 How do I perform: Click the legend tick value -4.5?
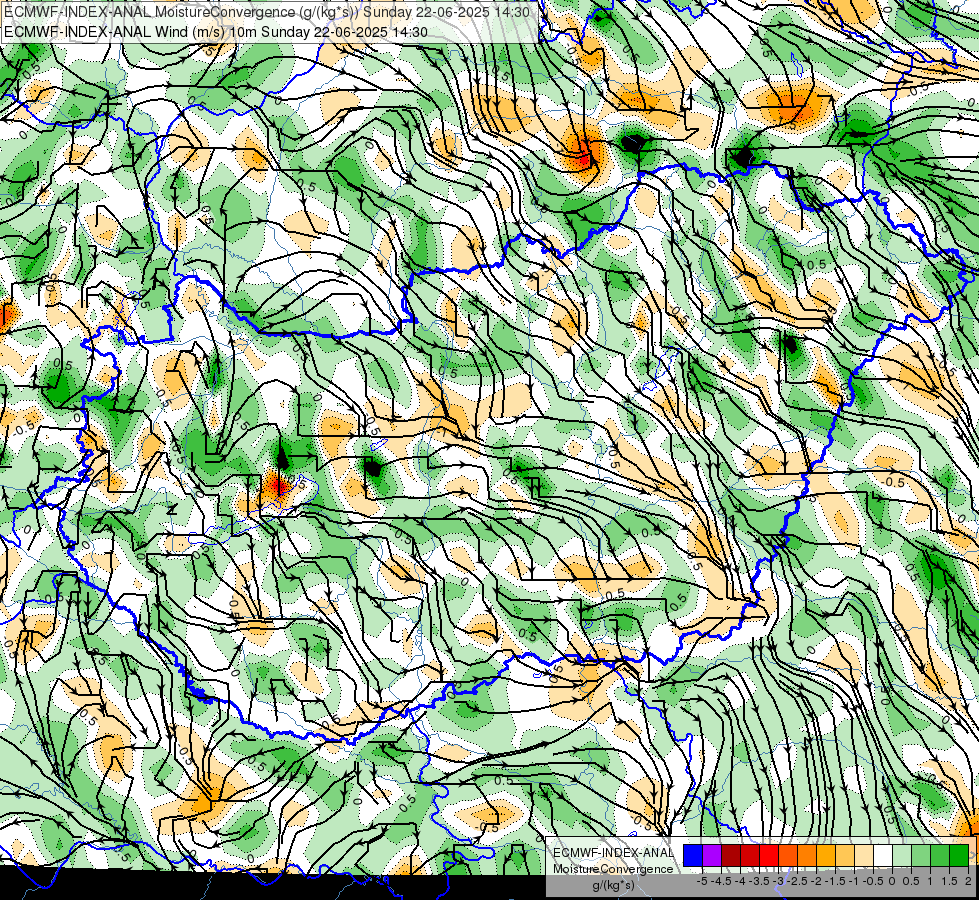point(721,881)
